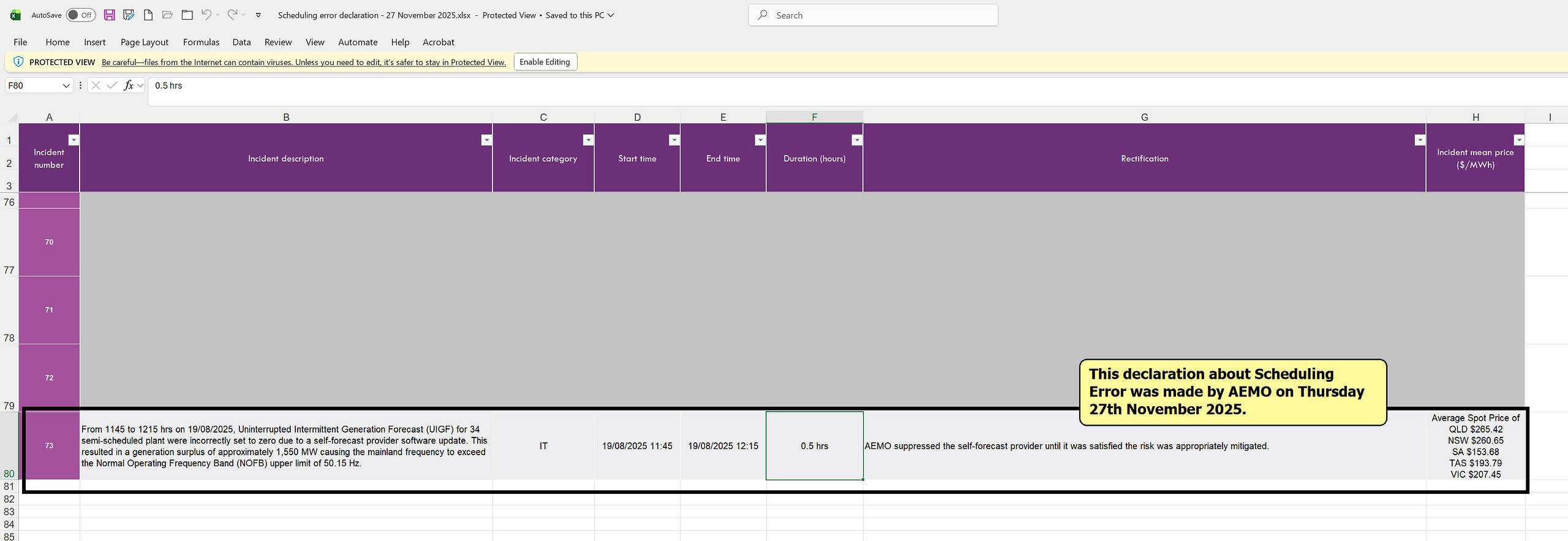1568x541 pixels.
Task: Click the New blank file icon
Action: [x=148, y=15]
